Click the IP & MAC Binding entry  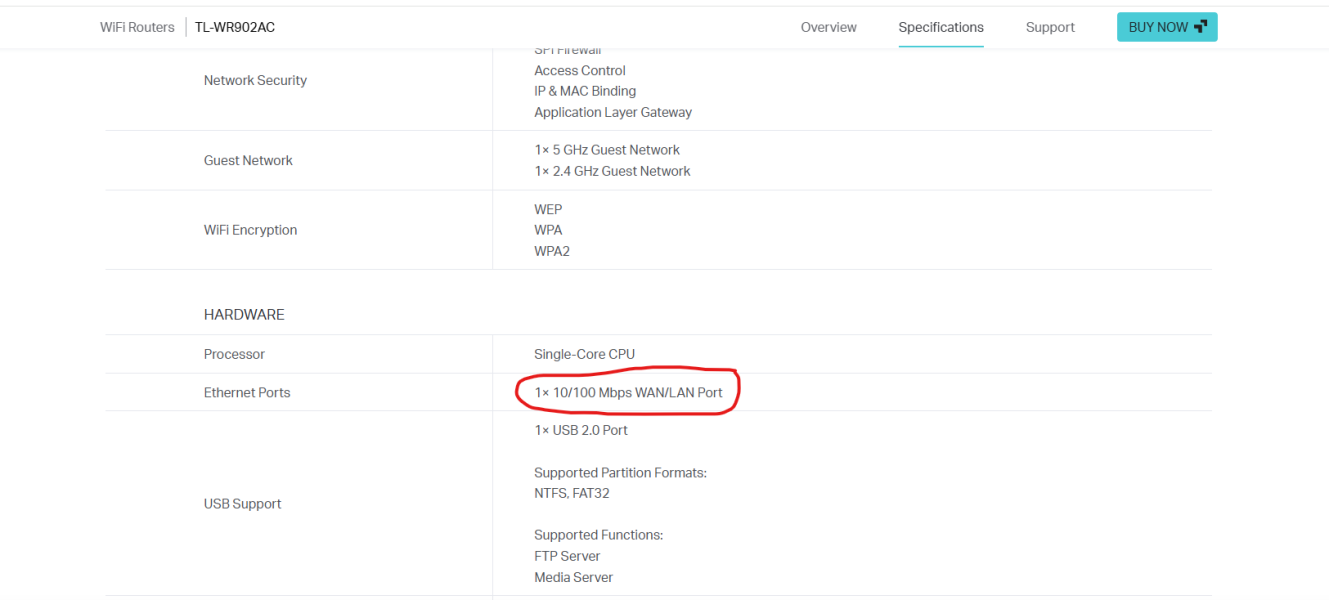pyautogui.click(x=585, y=91)
